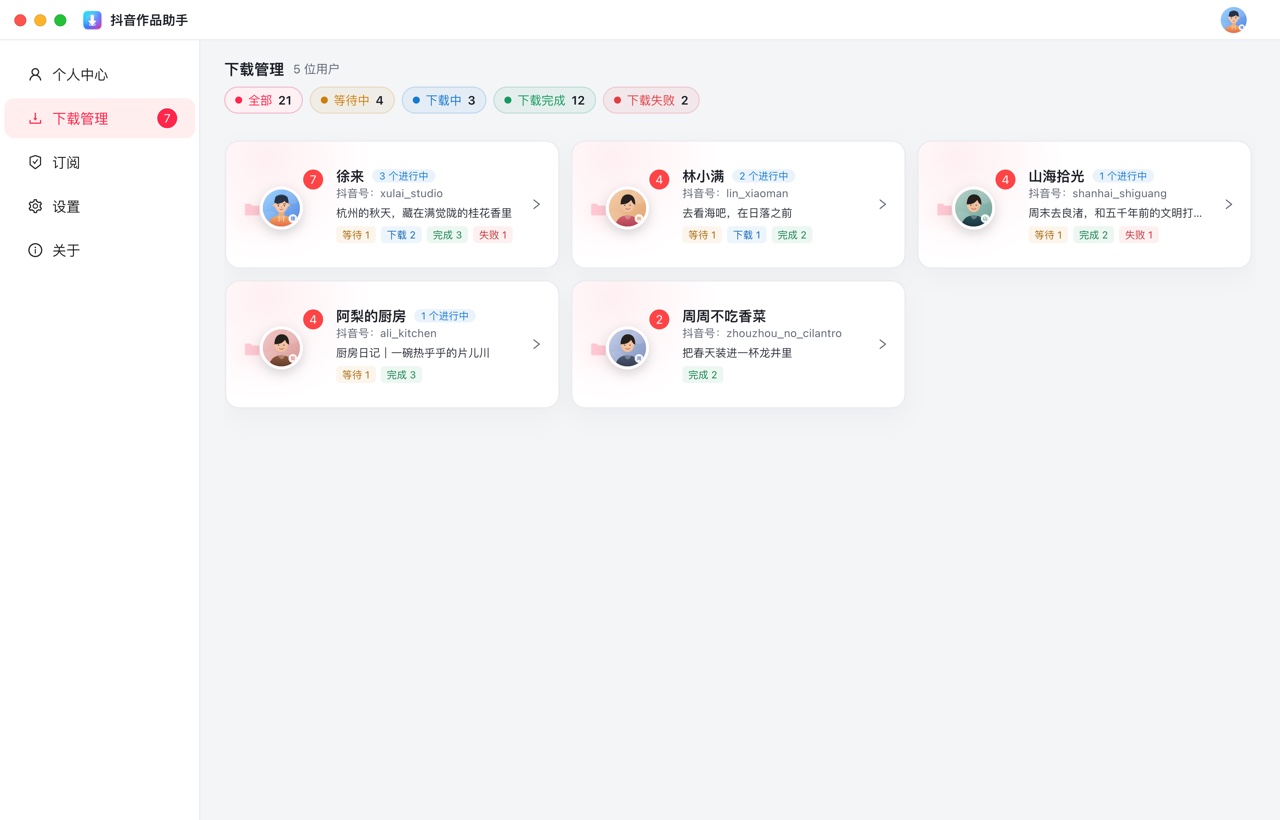
Task: Click the 订阅 shield icon
Action: tap(35, 162)
